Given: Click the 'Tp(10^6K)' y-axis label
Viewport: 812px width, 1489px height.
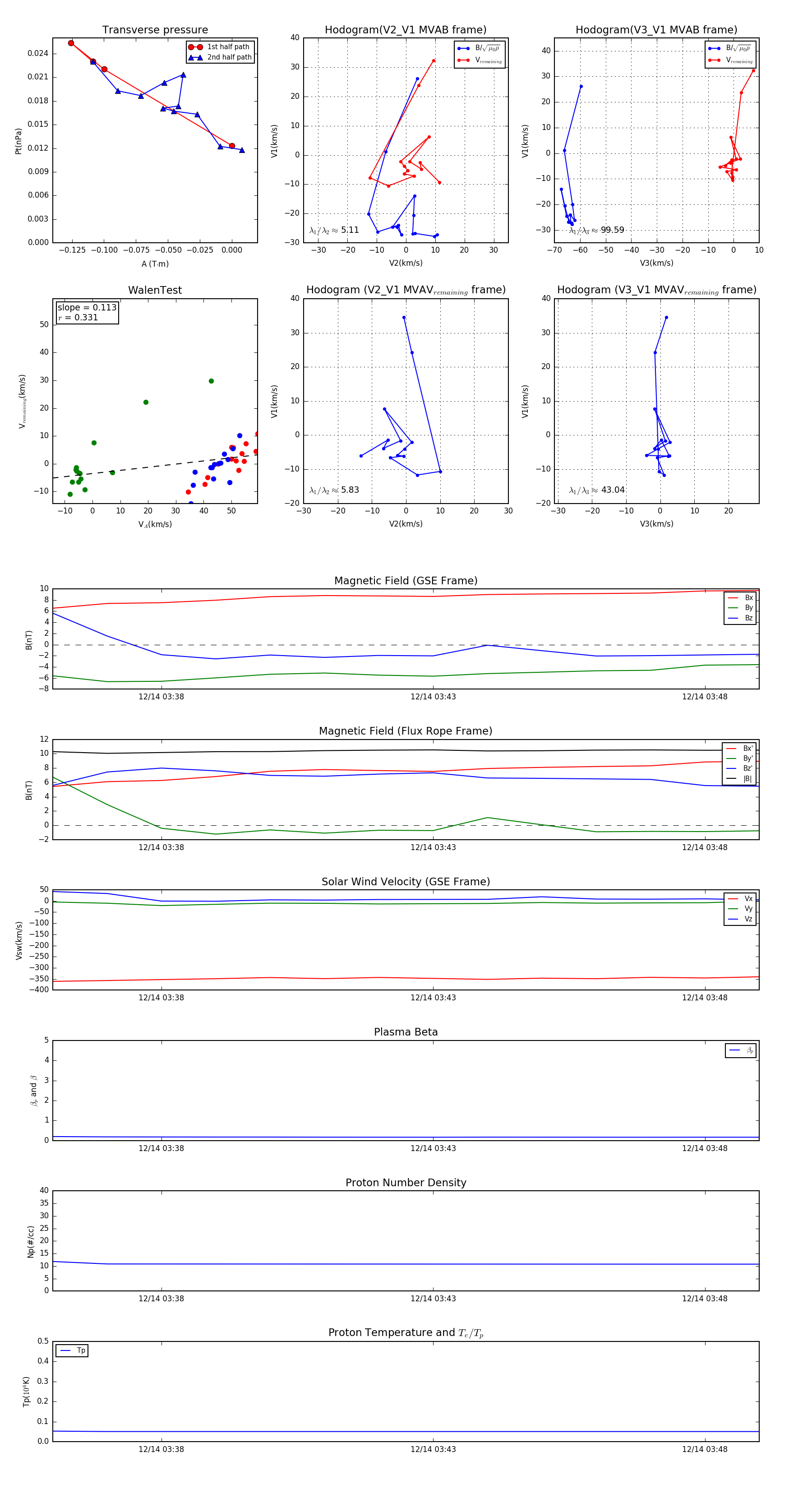Looking at the screenshot, I should pyautogui.click(x=26, y=1392).
